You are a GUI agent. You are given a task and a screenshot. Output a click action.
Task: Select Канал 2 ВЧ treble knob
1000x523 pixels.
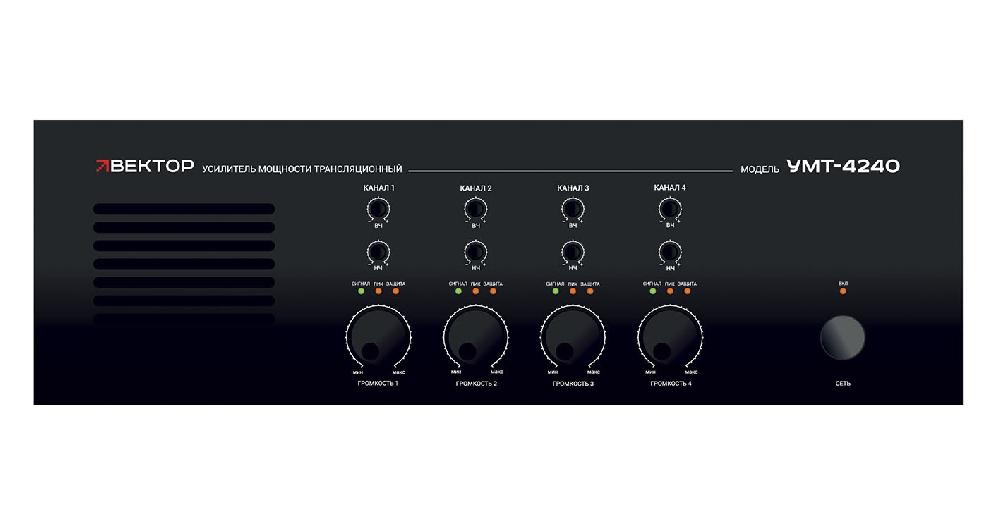pos(475,208)
